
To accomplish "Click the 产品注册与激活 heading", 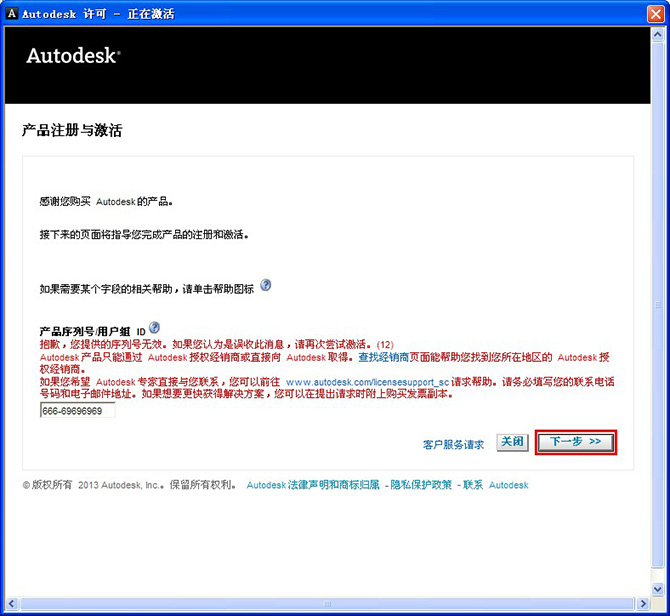I will [x=72, y=130].
